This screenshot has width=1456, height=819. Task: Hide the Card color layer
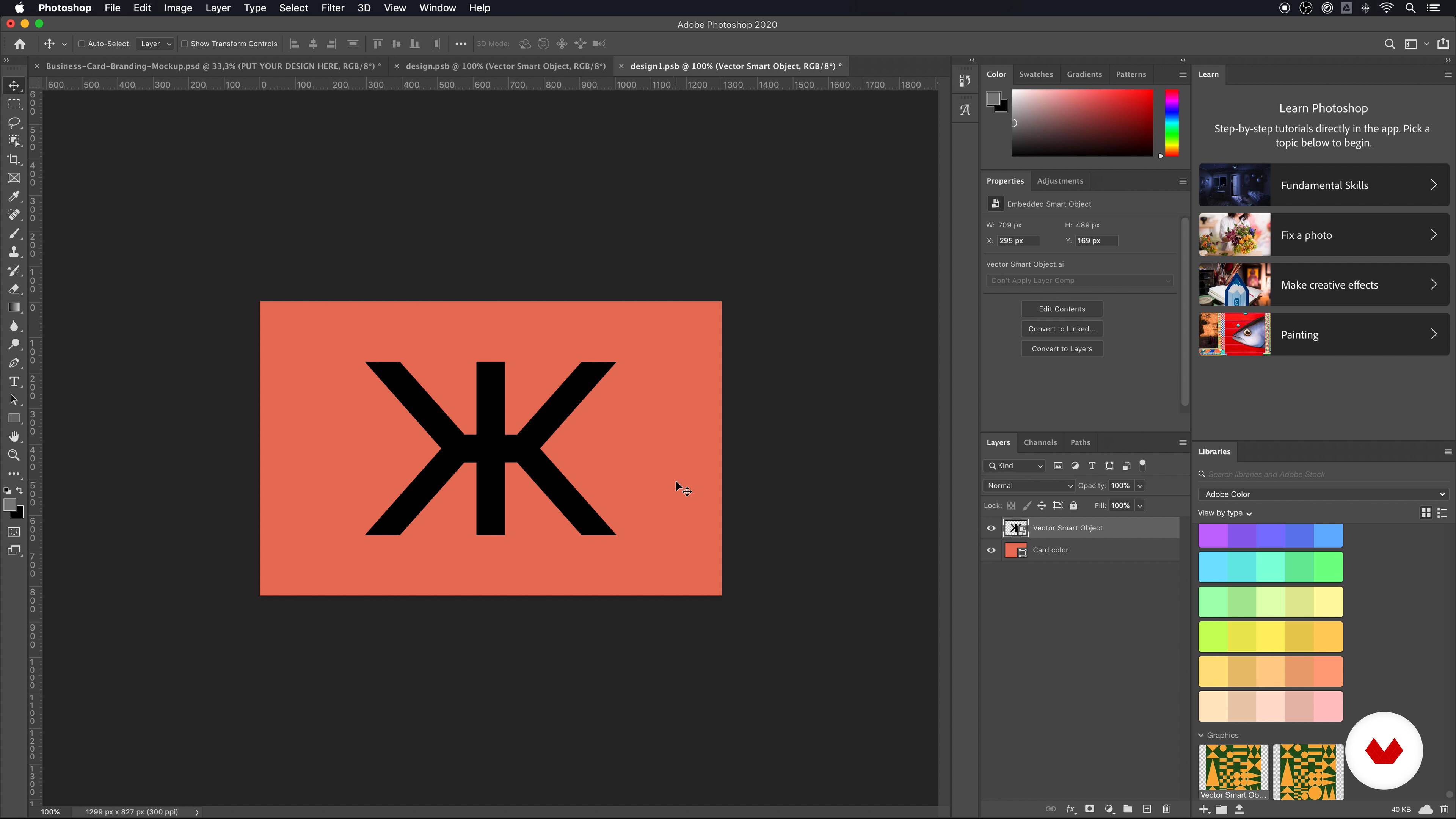tap(991, 550)
